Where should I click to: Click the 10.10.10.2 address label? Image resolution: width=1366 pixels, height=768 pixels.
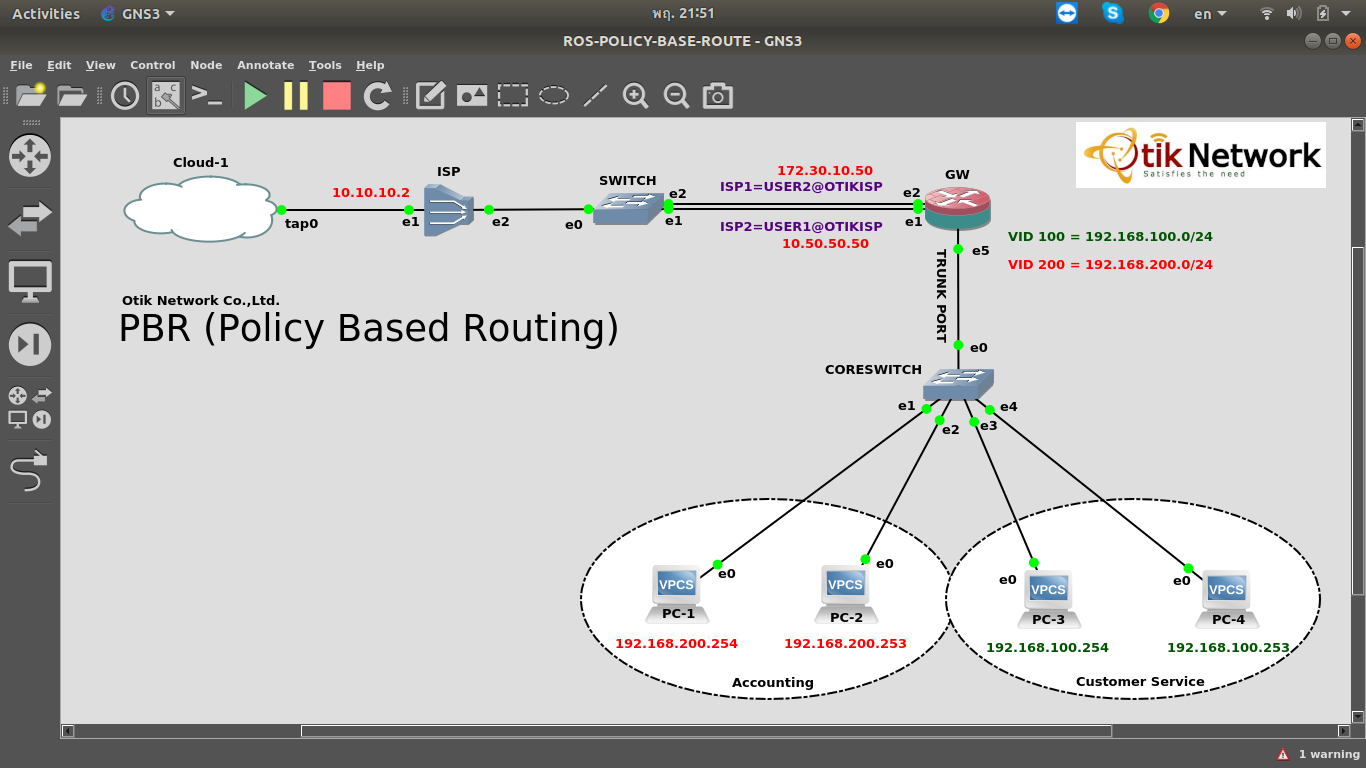click(x=371, y=192)
